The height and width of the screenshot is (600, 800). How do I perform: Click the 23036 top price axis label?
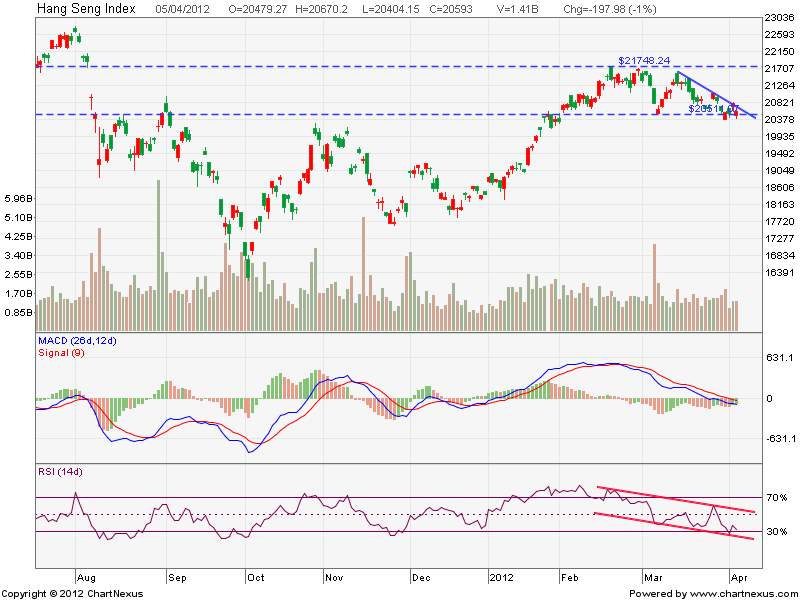coord(777,18)
